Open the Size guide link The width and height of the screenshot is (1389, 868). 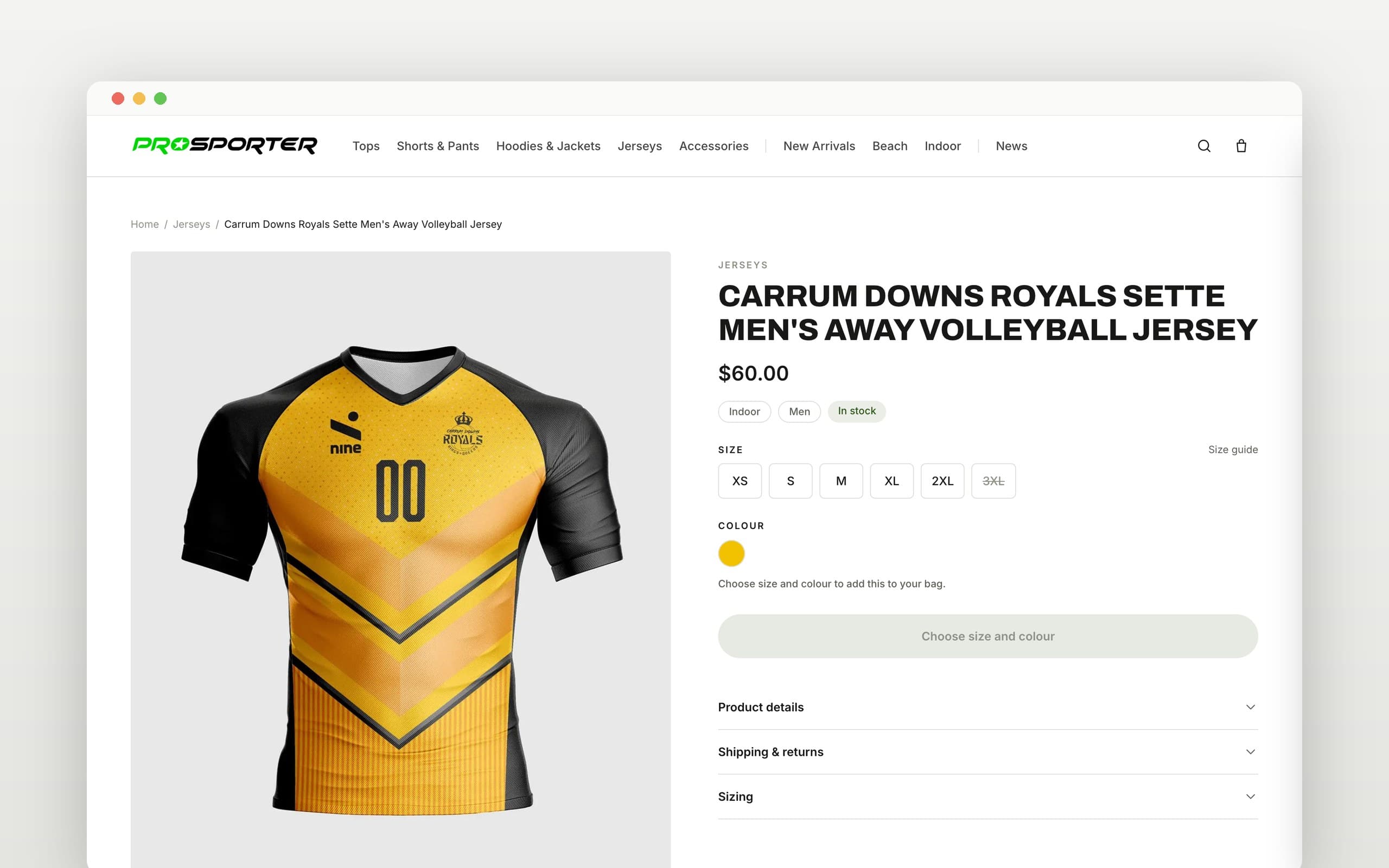click(x=1233, y=450)
